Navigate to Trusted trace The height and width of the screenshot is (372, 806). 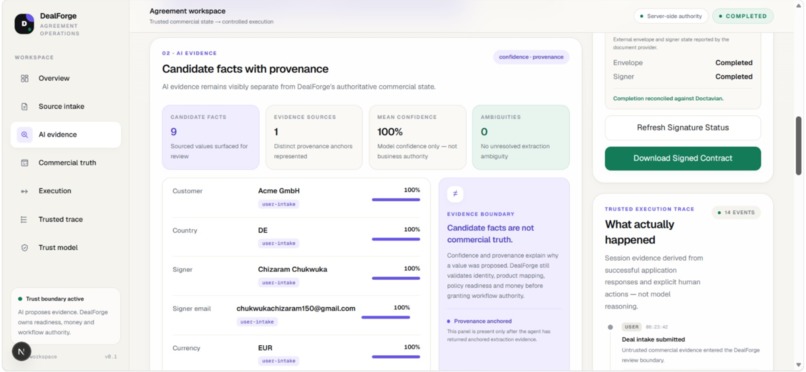(x=66, y=219)
